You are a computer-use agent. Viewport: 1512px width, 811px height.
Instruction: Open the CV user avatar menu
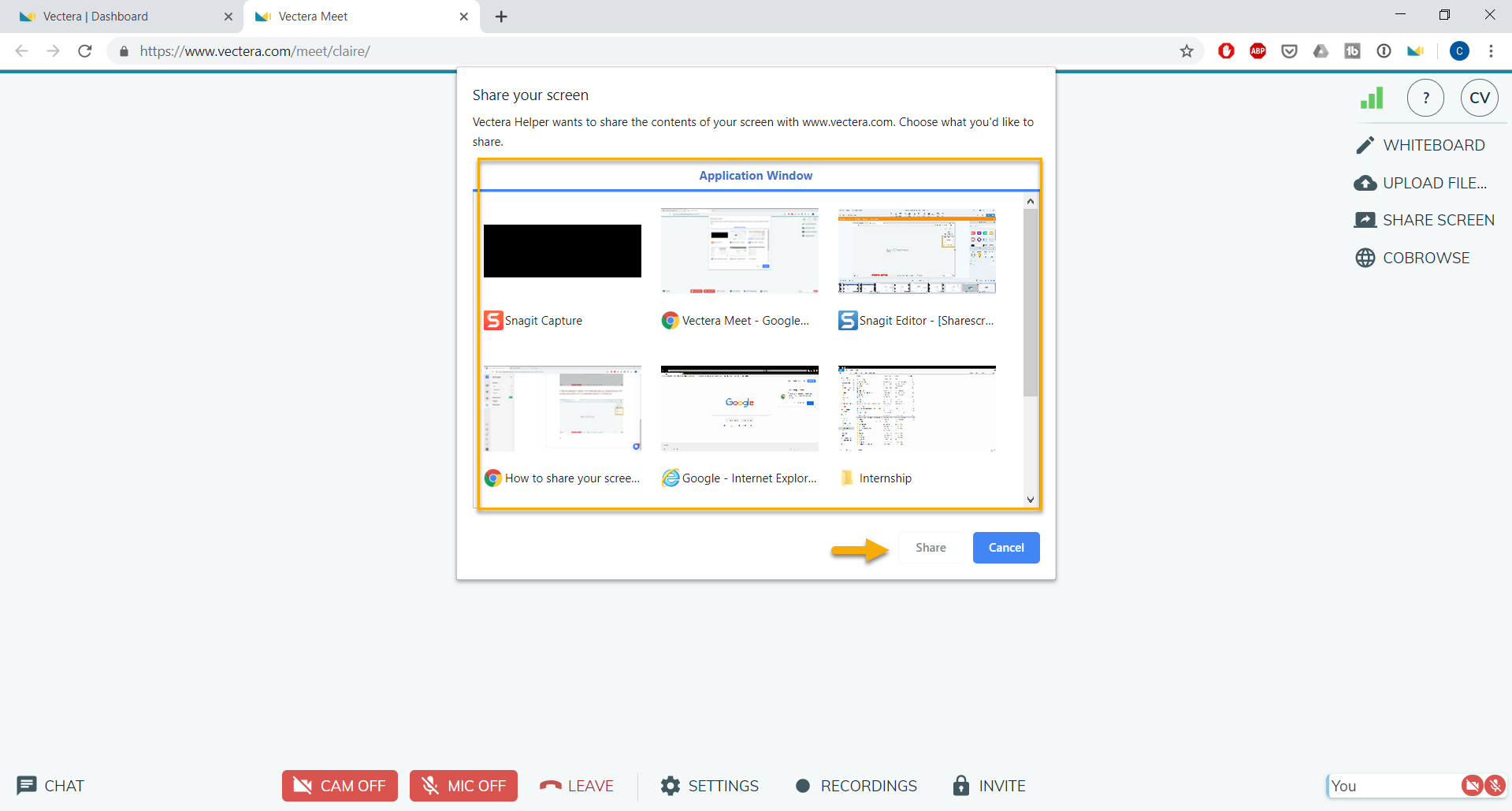click(x=1479, y=98)
